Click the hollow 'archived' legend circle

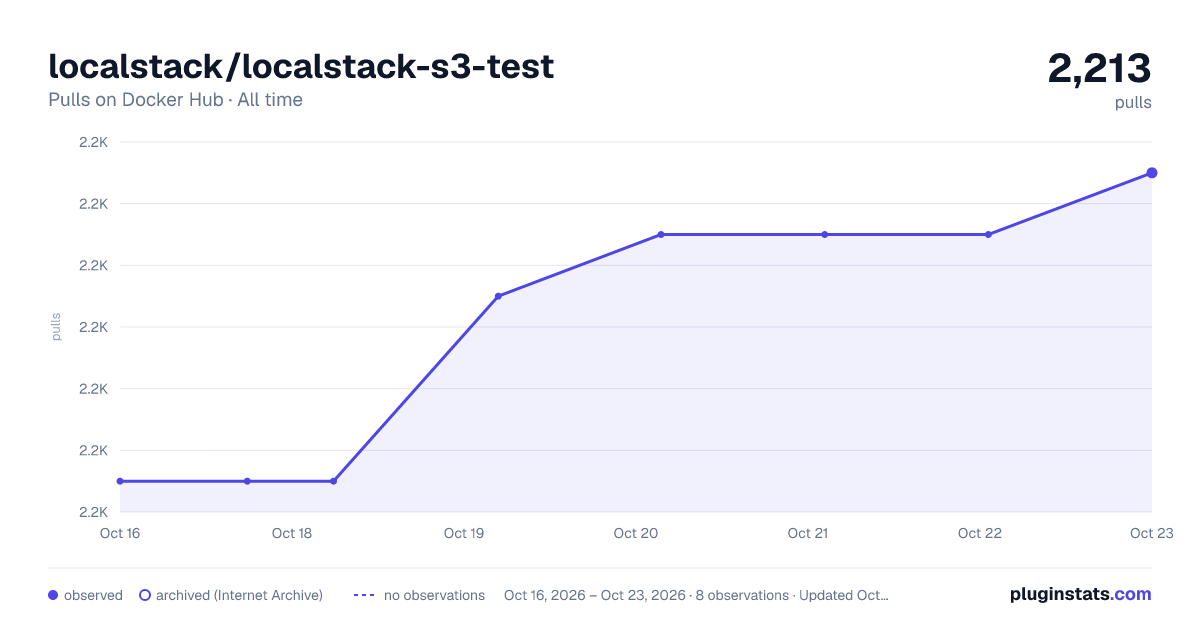pos(145,595)
